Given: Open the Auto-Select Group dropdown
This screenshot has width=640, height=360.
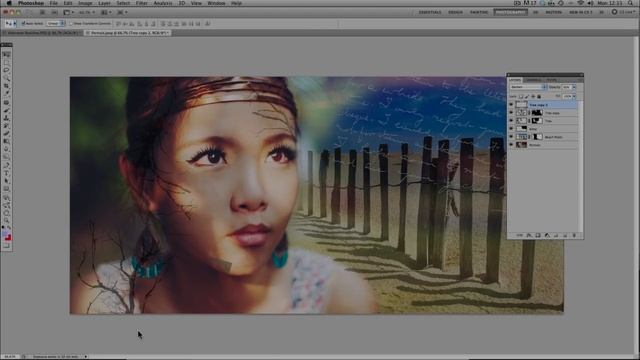Looking at the screenshot, I should tap(56, 23).
